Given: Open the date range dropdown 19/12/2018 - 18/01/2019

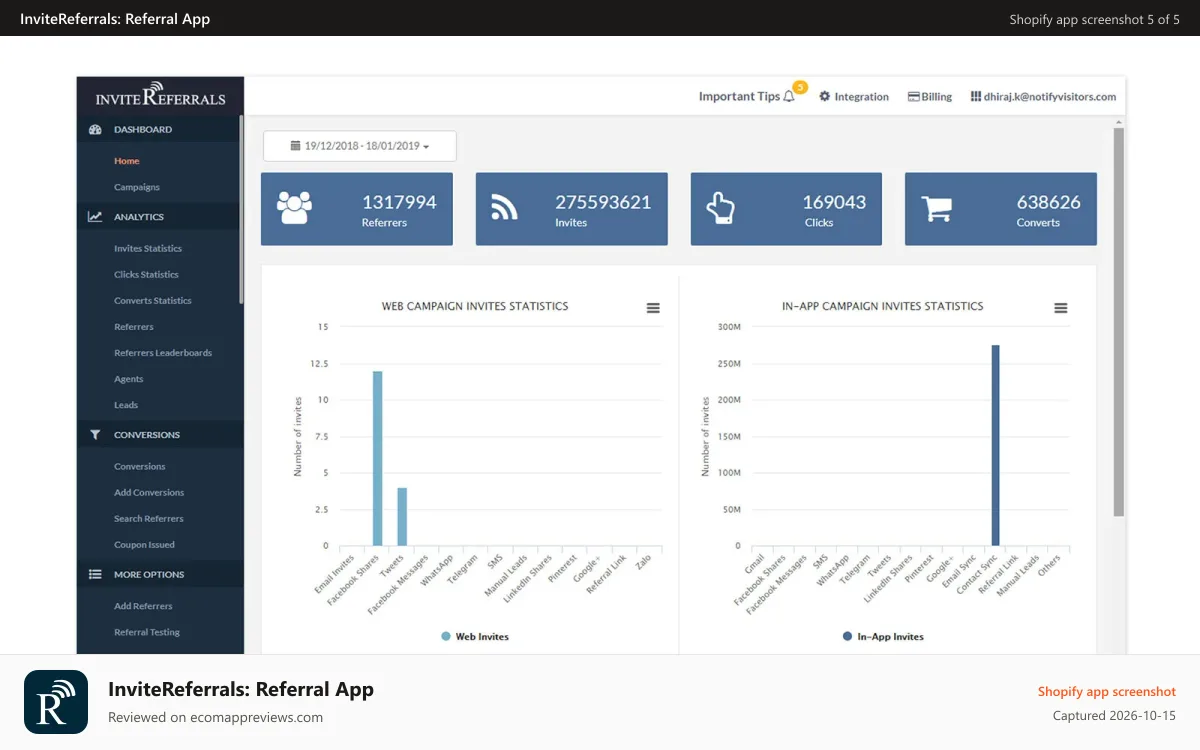Looking at the screenshot, I should point(360,146).
